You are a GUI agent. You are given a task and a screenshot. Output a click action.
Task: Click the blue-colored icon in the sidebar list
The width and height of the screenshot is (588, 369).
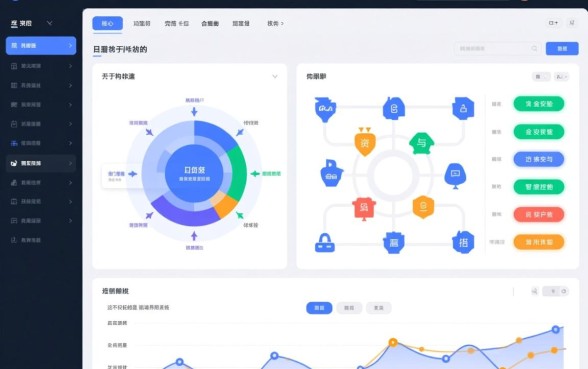coord(14,143)
